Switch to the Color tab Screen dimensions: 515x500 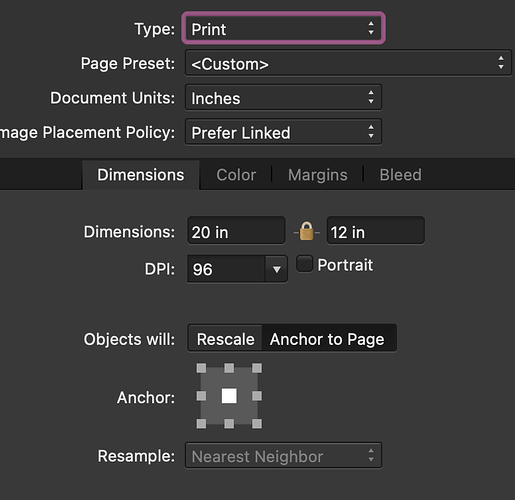click(x=236, y=175)
